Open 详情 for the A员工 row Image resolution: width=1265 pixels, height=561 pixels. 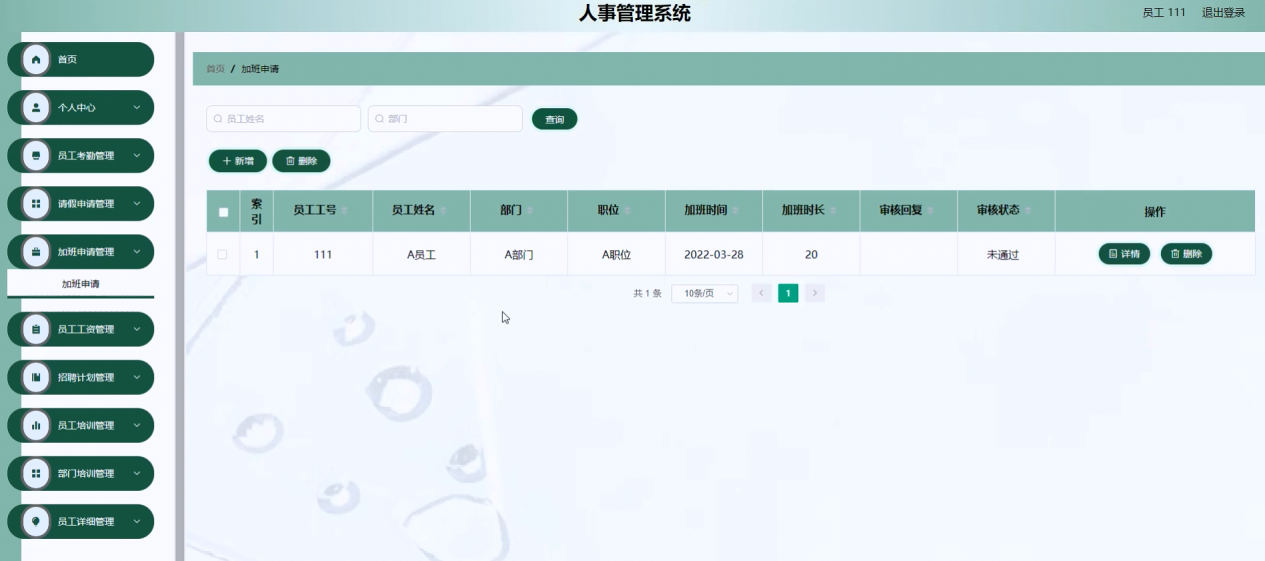point(1125,254)
